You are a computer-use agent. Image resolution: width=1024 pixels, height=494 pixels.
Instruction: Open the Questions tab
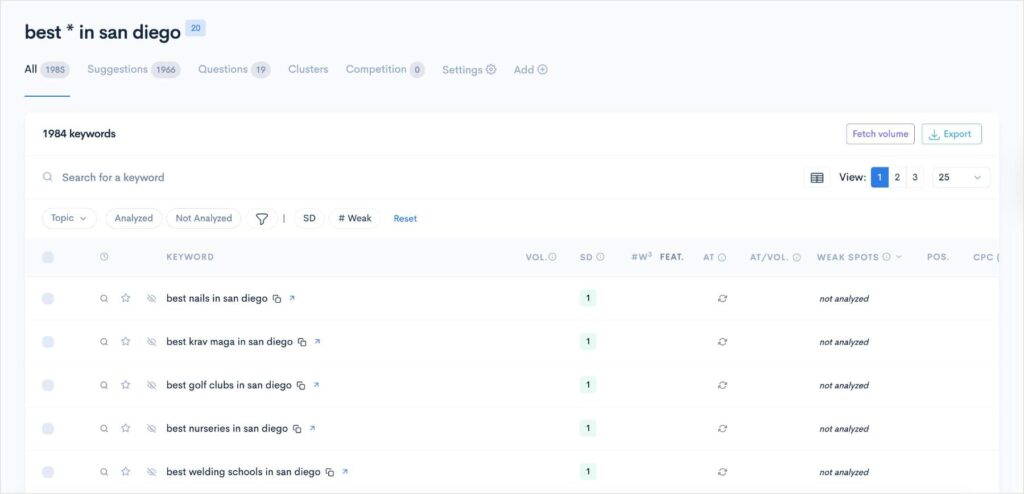pos(234,69)
